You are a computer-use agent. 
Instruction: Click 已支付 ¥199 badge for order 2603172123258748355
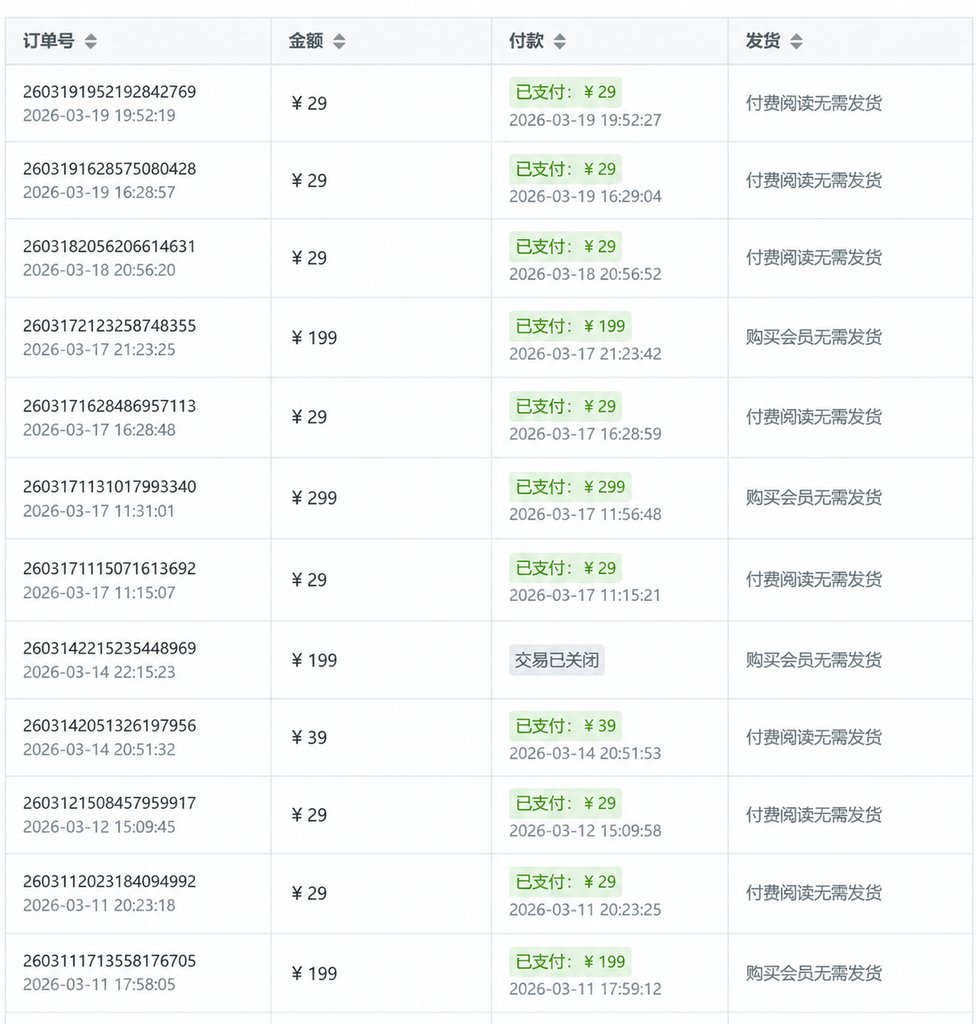pyautogui.click(x=570, y=326)
